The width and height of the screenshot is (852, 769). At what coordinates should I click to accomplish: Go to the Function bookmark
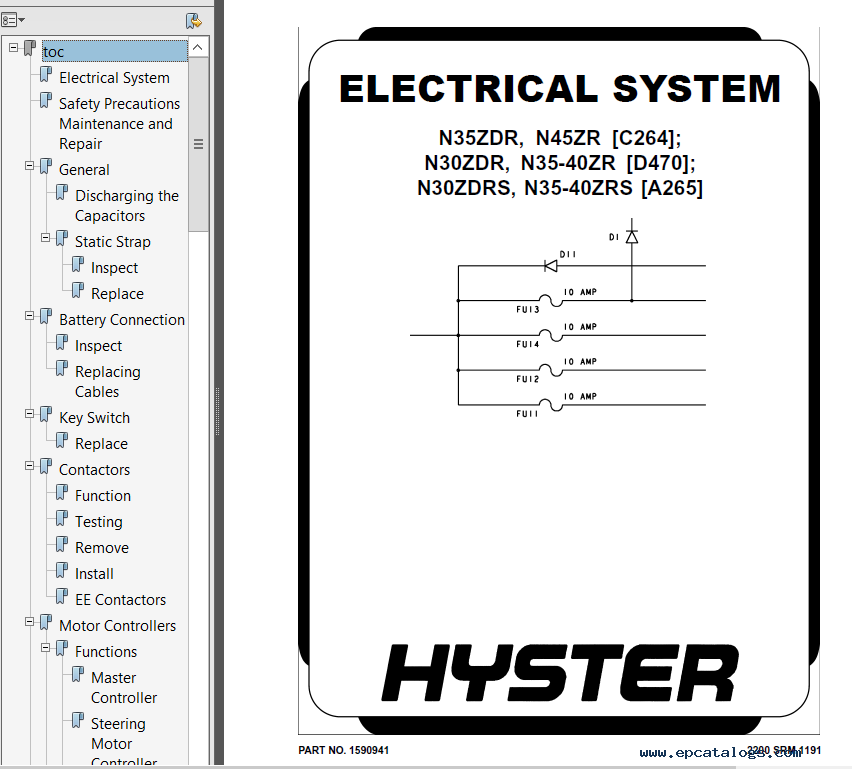pyautogui.click(x=103, y=496)
